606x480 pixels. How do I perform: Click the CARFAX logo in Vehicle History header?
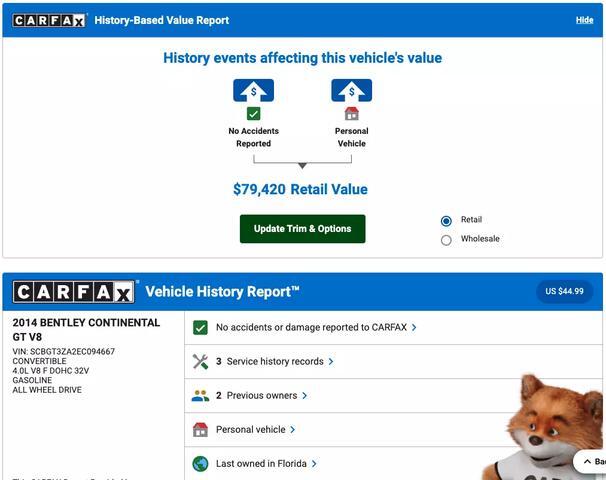74,292
